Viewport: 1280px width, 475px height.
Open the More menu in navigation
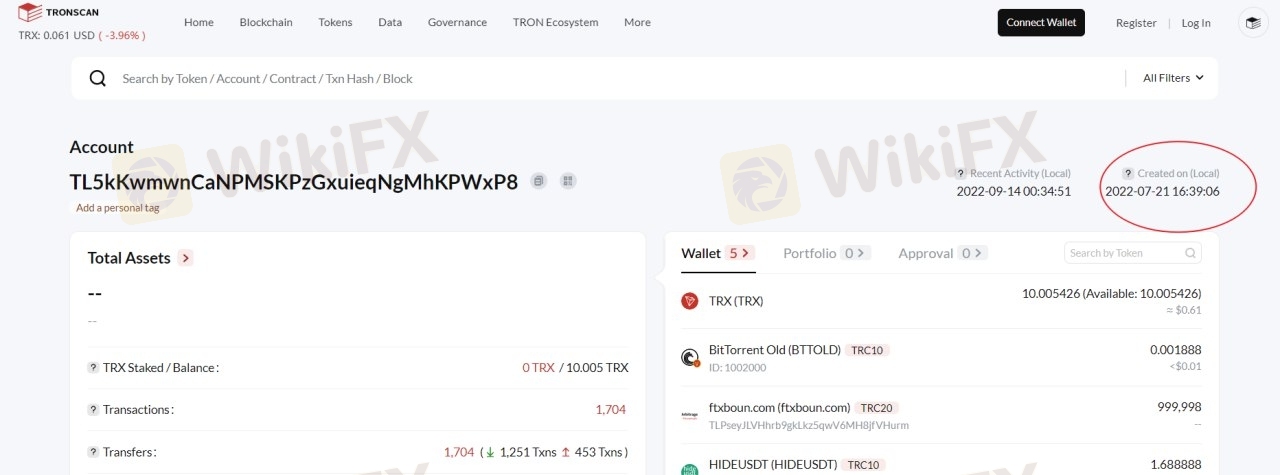(637, 22)
